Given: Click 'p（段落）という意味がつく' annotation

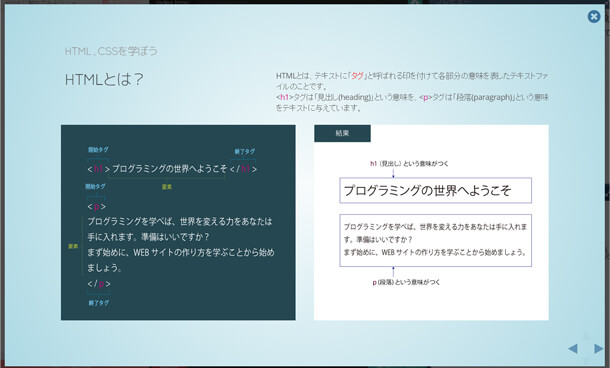Looking at the screenshot, I should 406,282.
